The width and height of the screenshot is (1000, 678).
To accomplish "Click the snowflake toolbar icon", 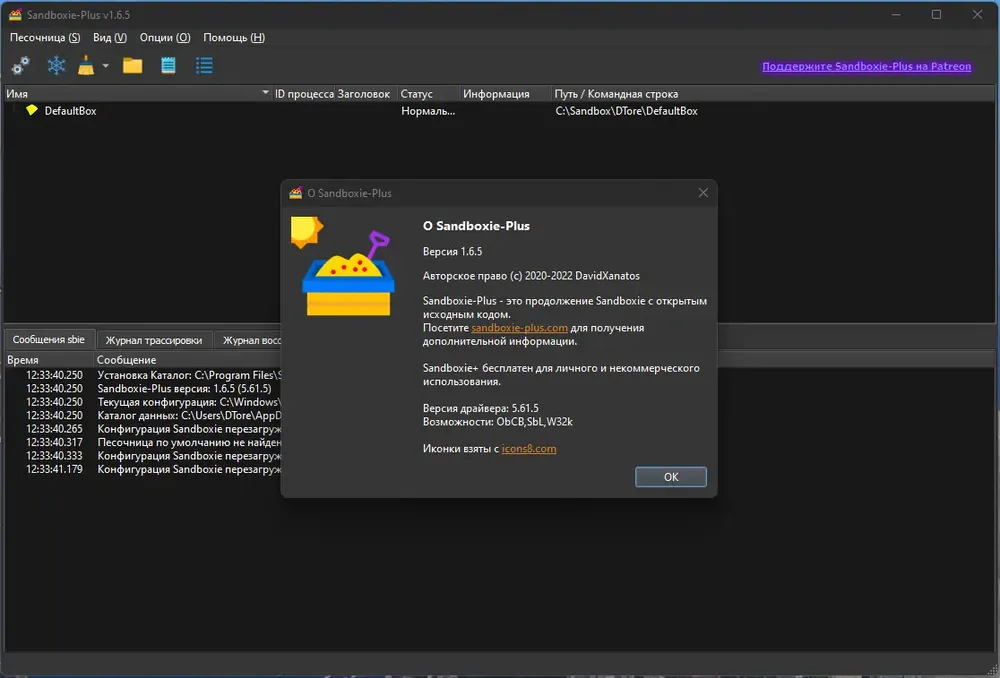I will click(x=56, y=65).
